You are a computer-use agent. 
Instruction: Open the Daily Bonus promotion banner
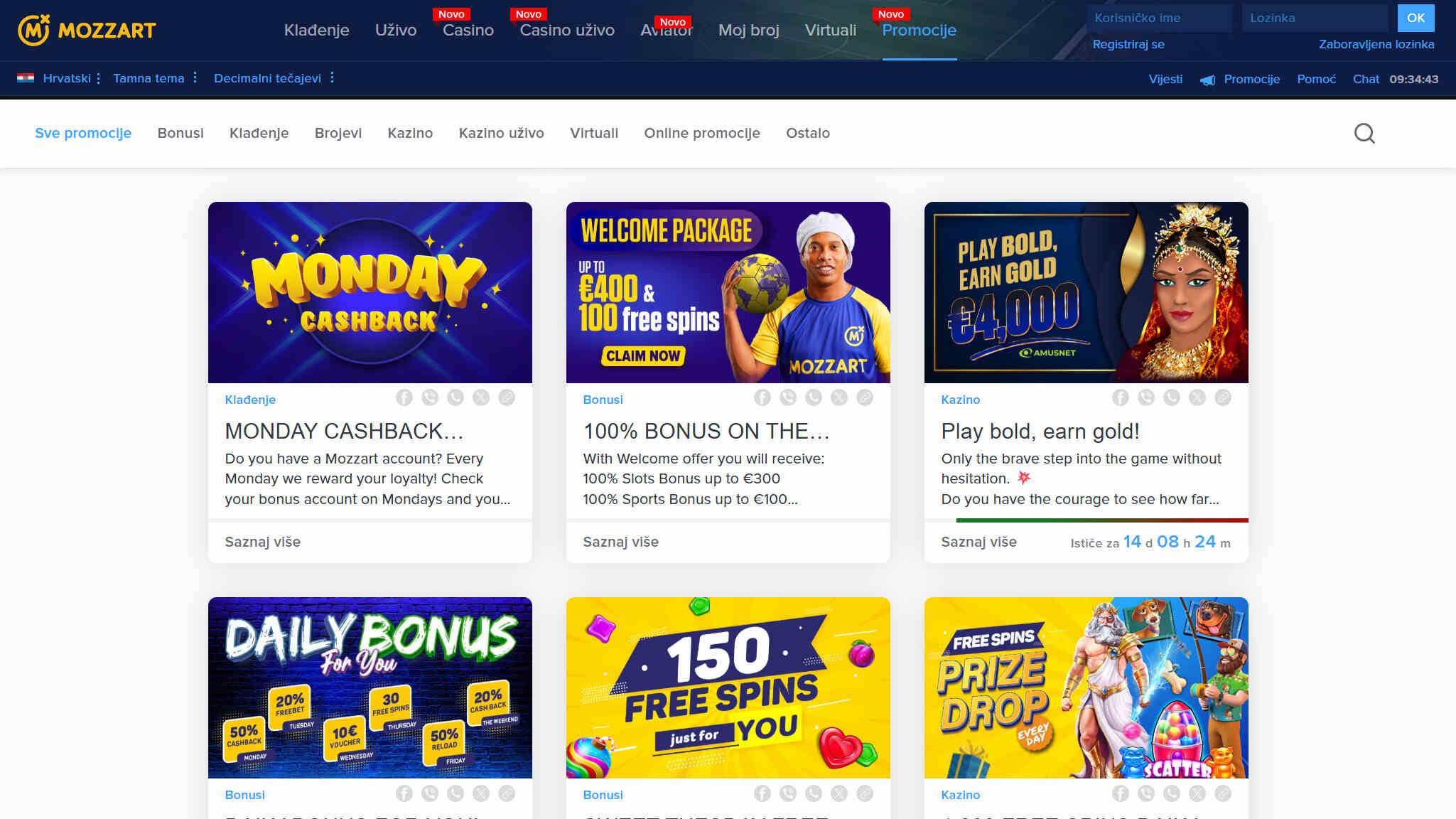[x=370, y=687]
